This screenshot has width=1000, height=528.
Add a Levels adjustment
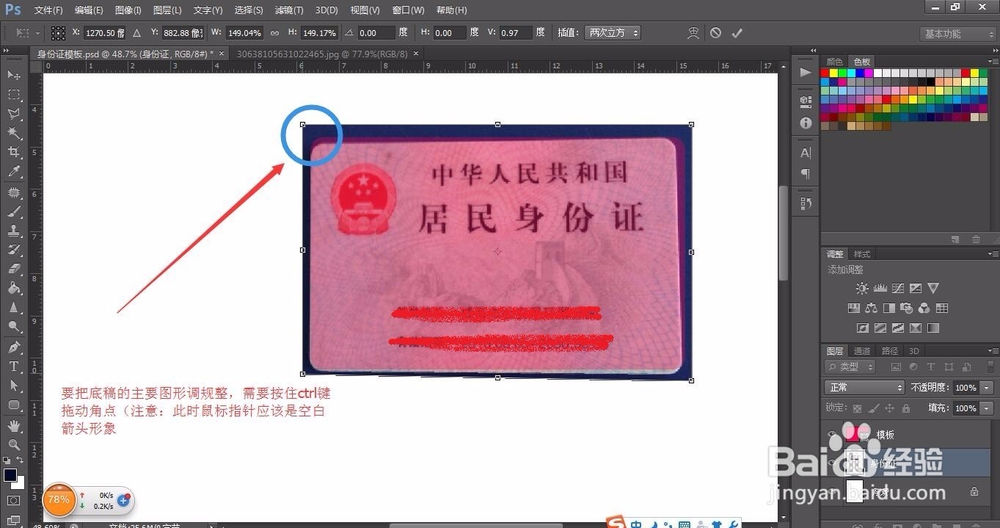[880, 288]
